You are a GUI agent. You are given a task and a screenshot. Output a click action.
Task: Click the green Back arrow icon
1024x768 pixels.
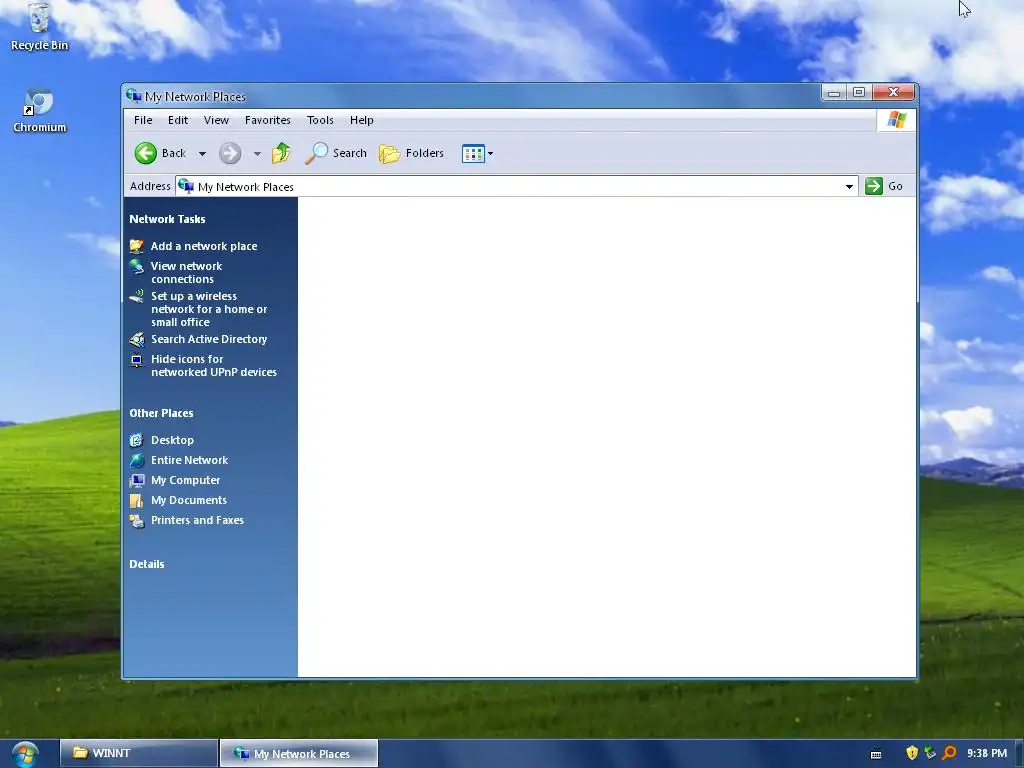(146, 153)
